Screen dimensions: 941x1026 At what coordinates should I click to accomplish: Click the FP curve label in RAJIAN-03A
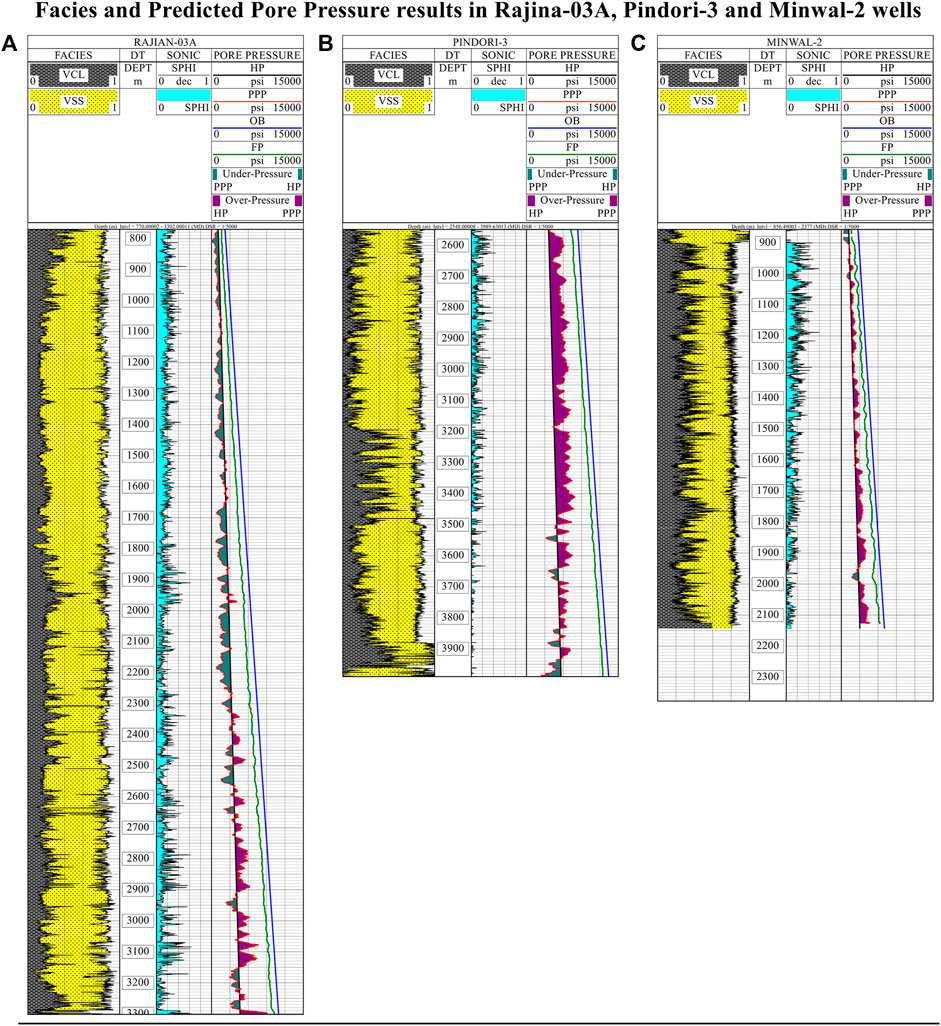coord(257,147)
